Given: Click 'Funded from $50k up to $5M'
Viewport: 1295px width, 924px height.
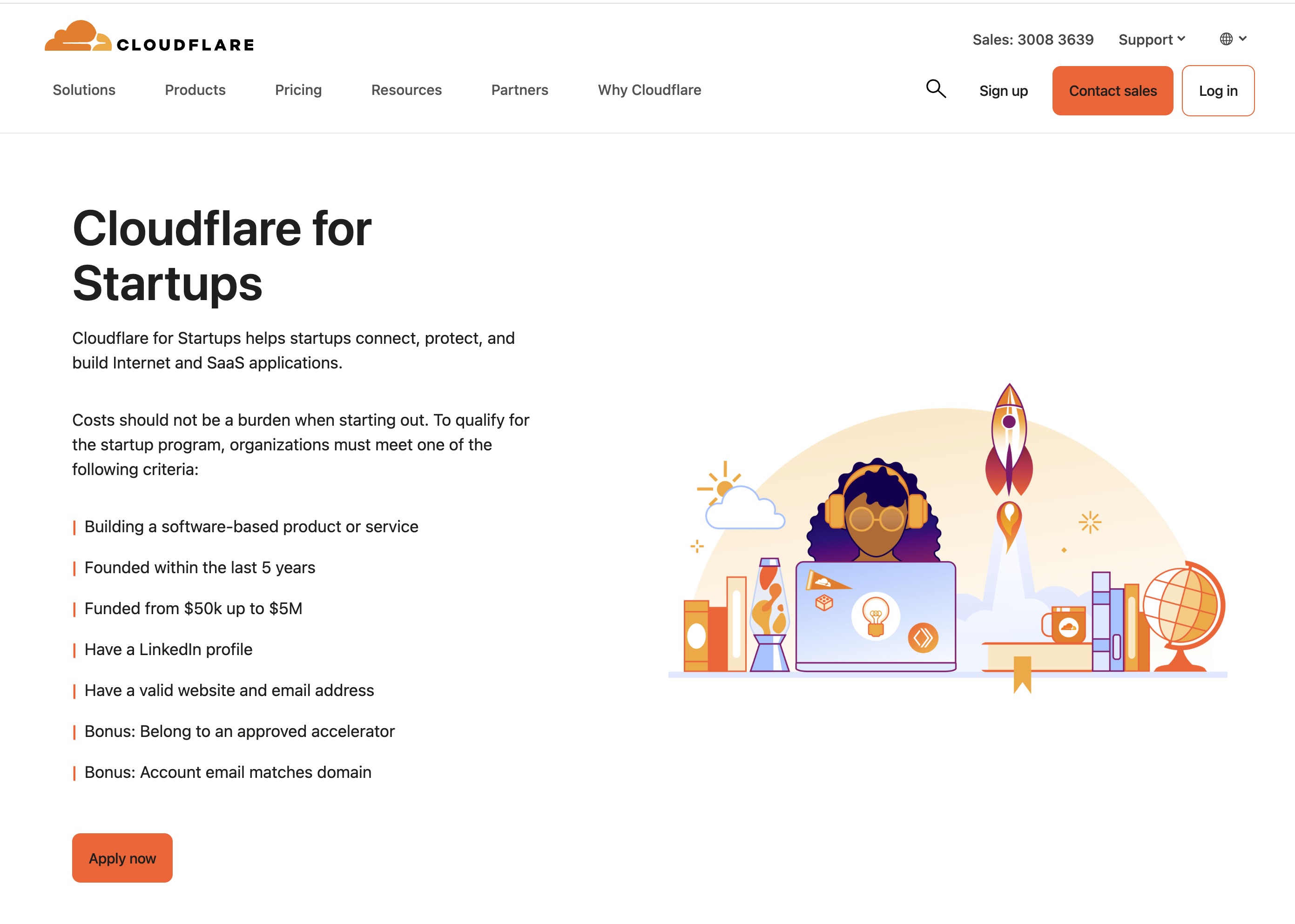Looking at the screenshot, I should tap(194, 609).
